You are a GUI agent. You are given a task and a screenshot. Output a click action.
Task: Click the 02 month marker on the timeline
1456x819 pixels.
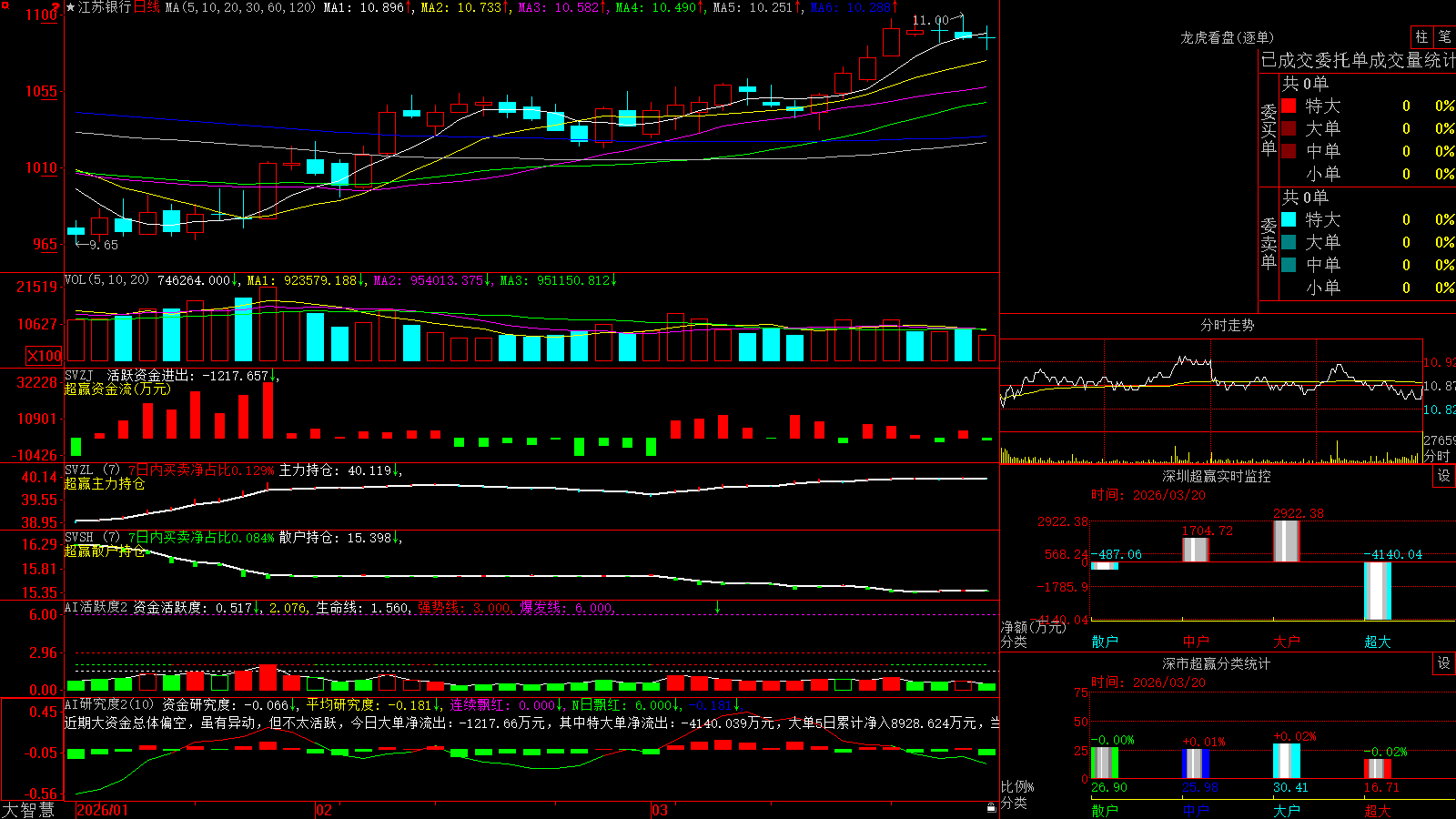[324, 810]
